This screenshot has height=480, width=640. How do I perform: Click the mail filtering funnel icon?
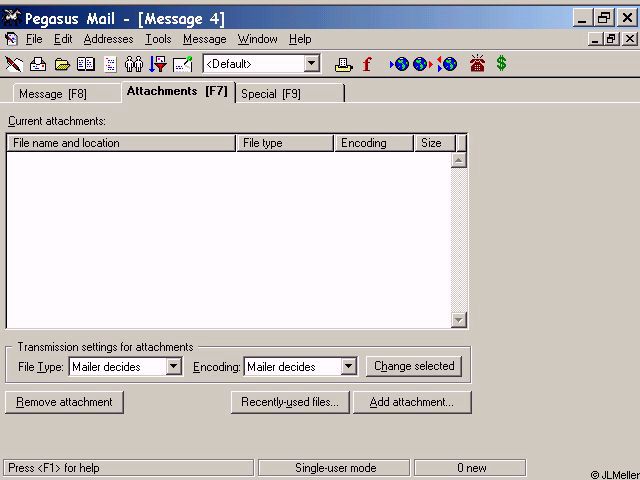click(158, 64)
